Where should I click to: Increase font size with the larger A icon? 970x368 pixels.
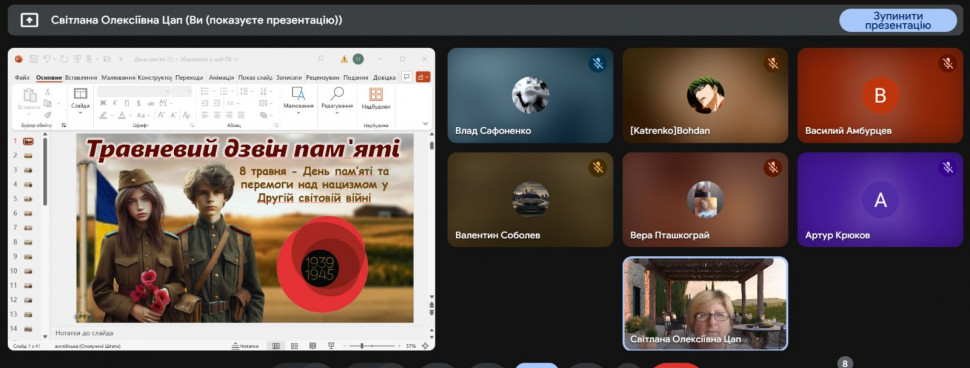[160, 115]
